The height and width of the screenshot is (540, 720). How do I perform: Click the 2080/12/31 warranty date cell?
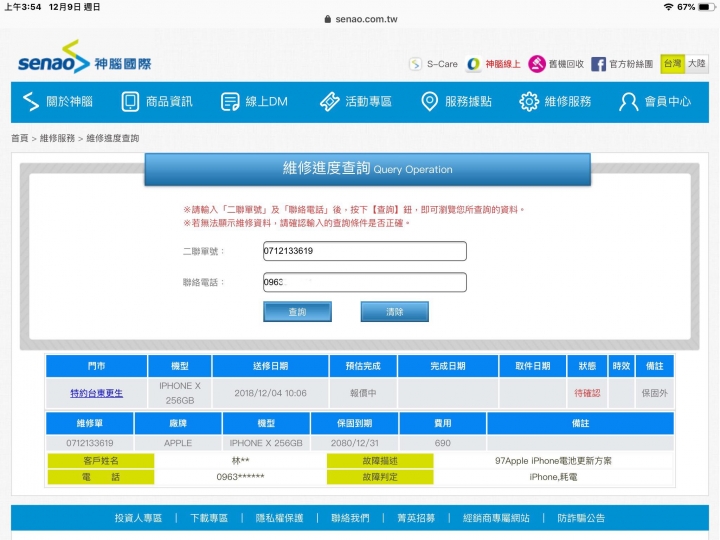tap(354, 443)
